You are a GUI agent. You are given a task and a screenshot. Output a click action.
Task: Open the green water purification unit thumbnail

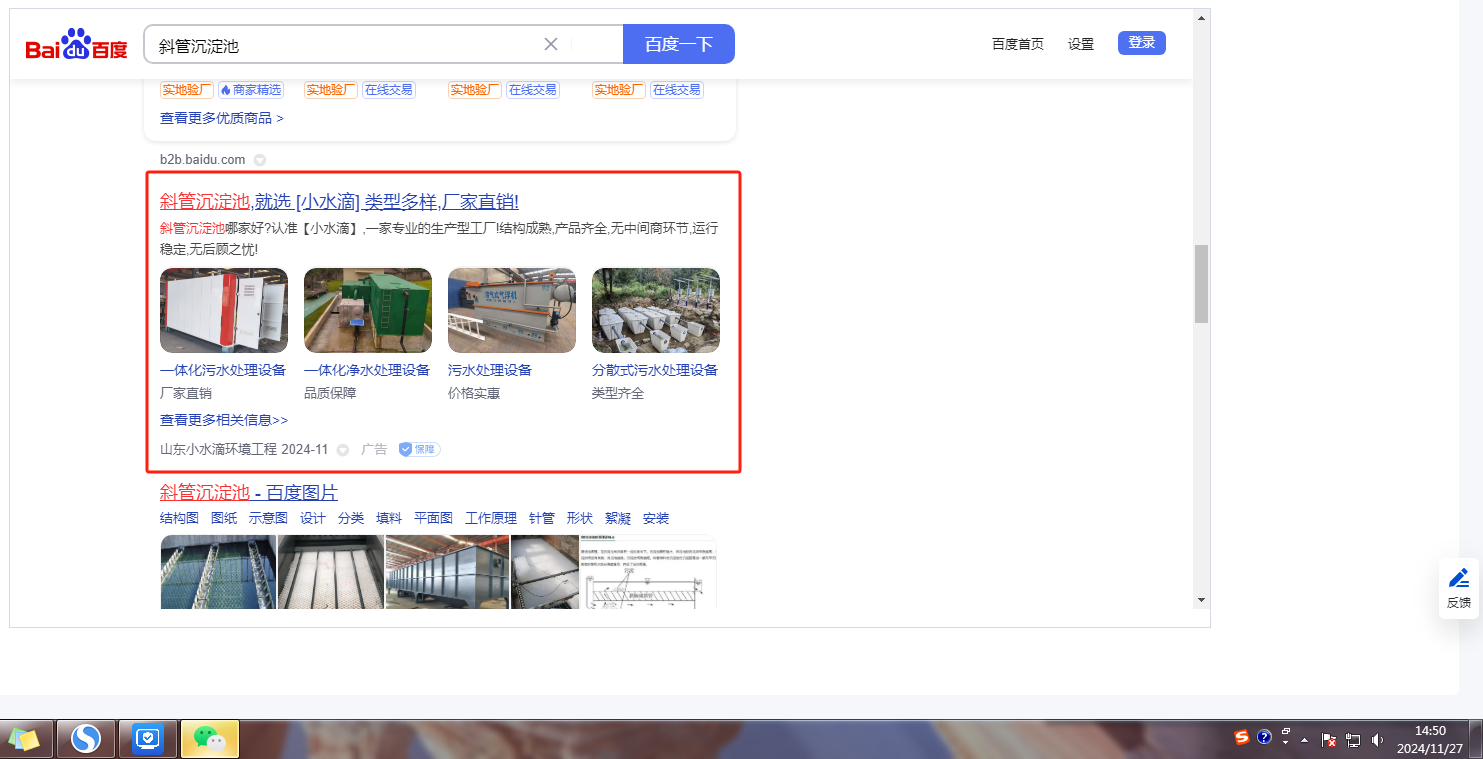[368, 310]
